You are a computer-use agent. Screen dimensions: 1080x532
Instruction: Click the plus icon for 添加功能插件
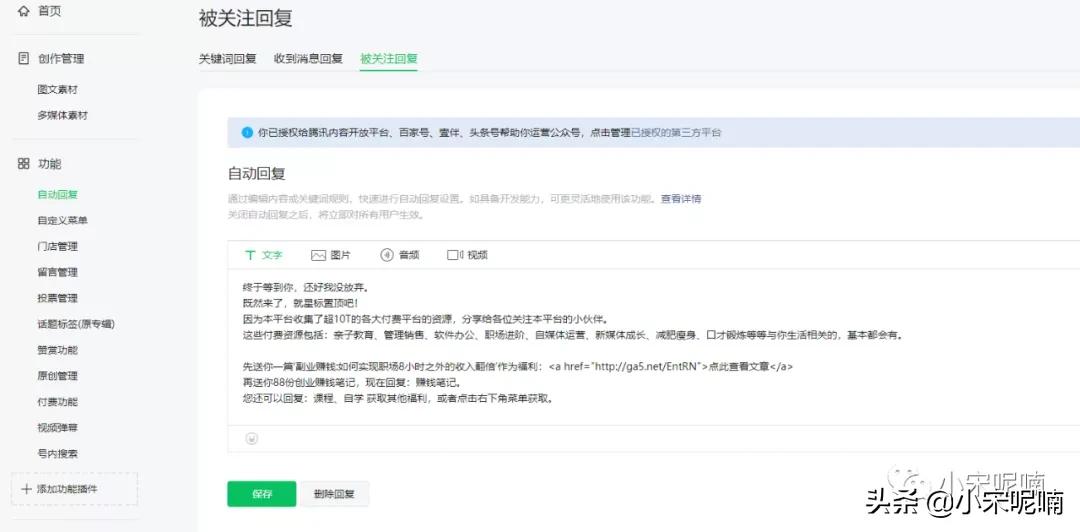click(x=27, y=489)
